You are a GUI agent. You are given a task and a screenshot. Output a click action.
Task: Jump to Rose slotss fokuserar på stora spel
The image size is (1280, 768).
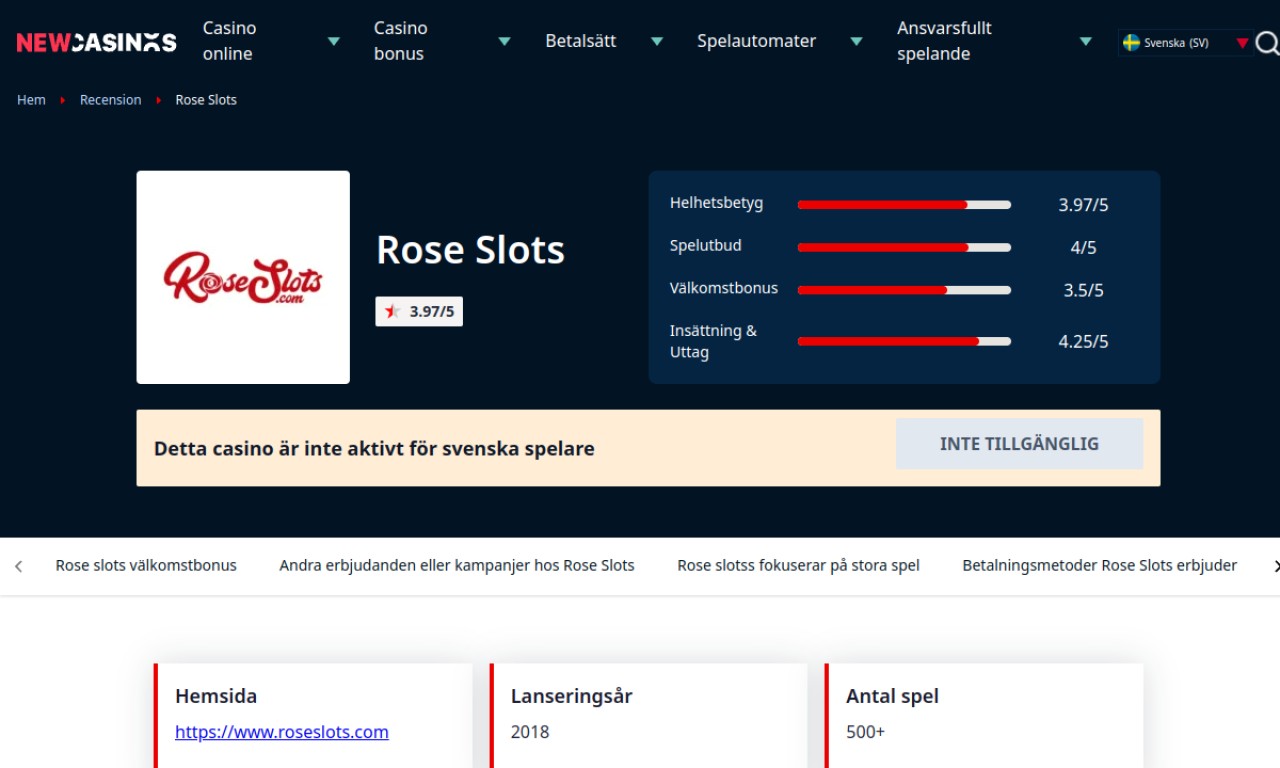[x=798, y=566]
